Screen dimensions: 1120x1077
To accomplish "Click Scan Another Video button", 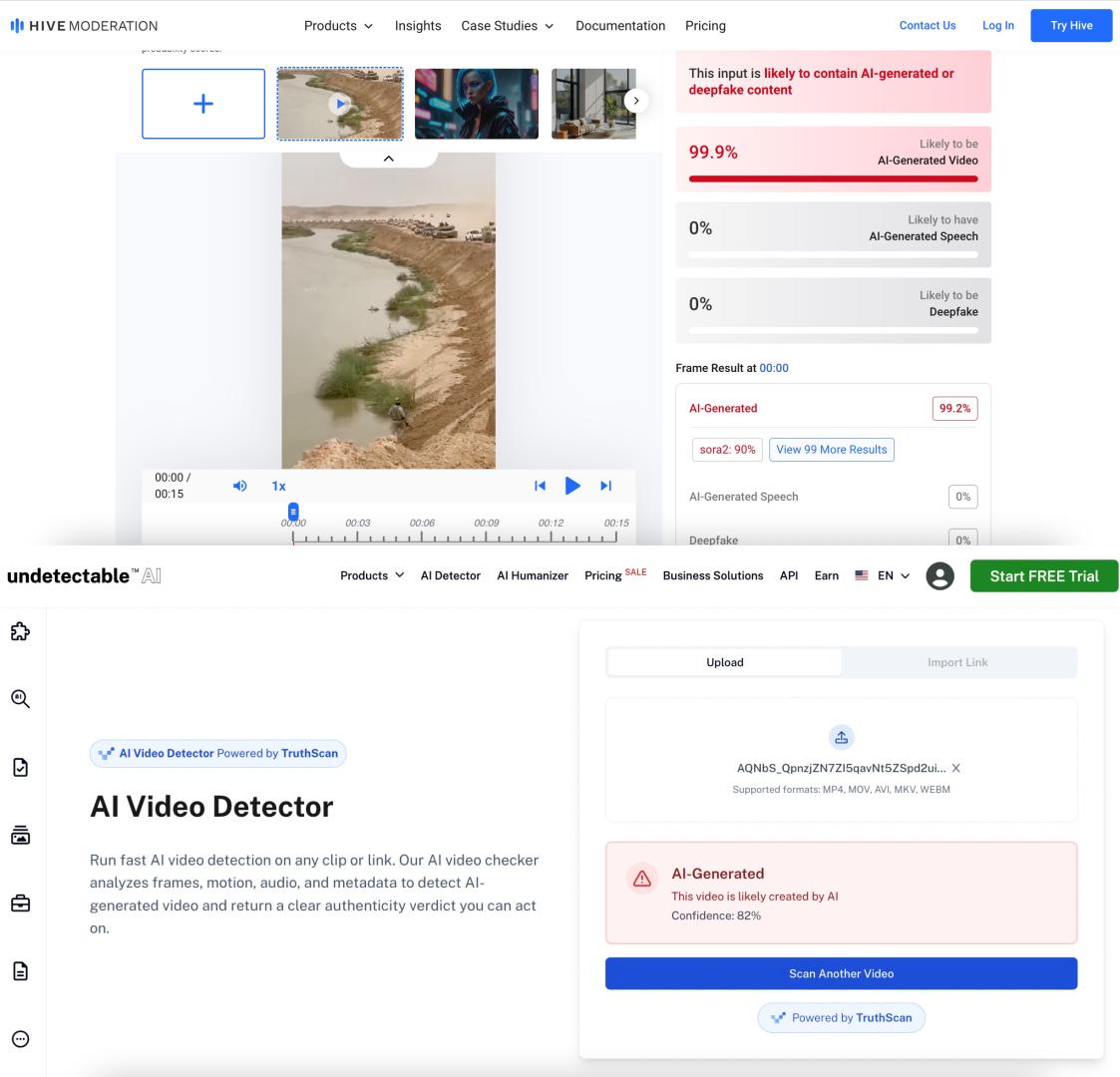I will pyautogui.click(x=841, y=973).
